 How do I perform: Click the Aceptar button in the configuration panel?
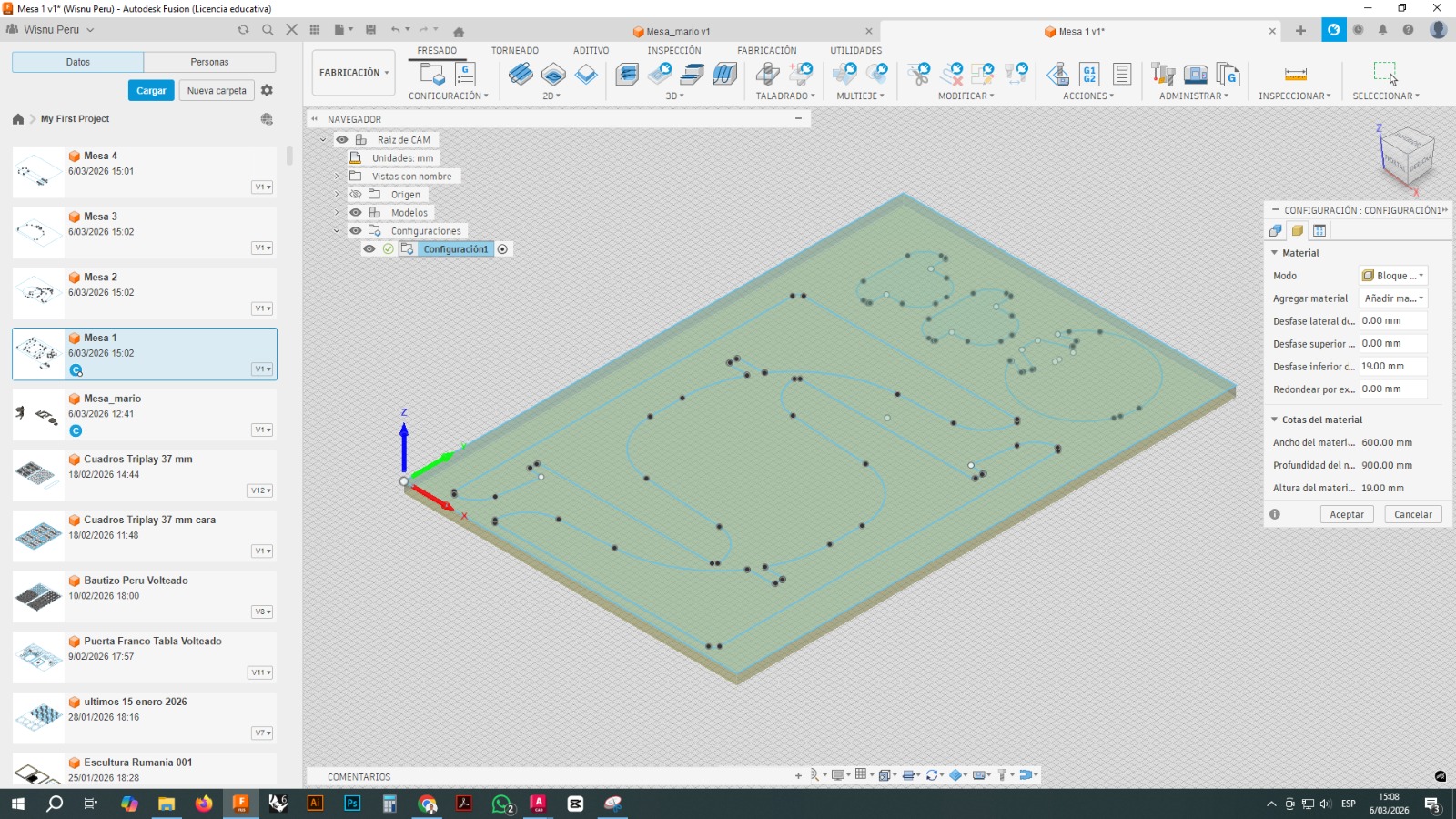1347,514
